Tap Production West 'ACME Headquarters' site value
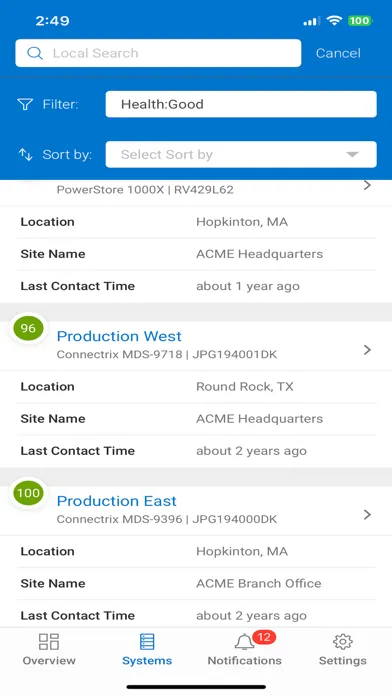Viewport: 392px width, 696px height. (260, 419)
